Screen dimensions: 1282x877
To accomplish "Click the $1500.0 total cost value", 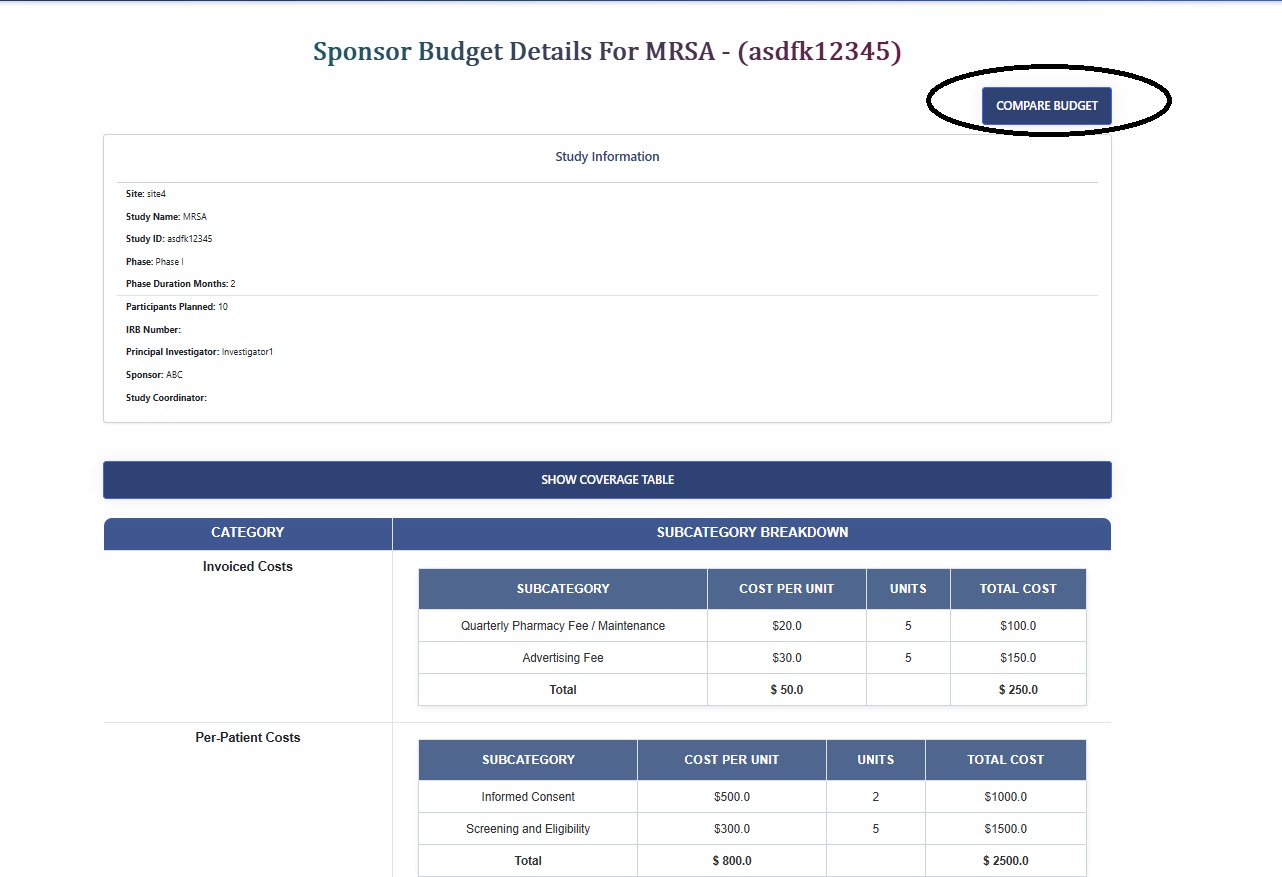I will 1005,828.
